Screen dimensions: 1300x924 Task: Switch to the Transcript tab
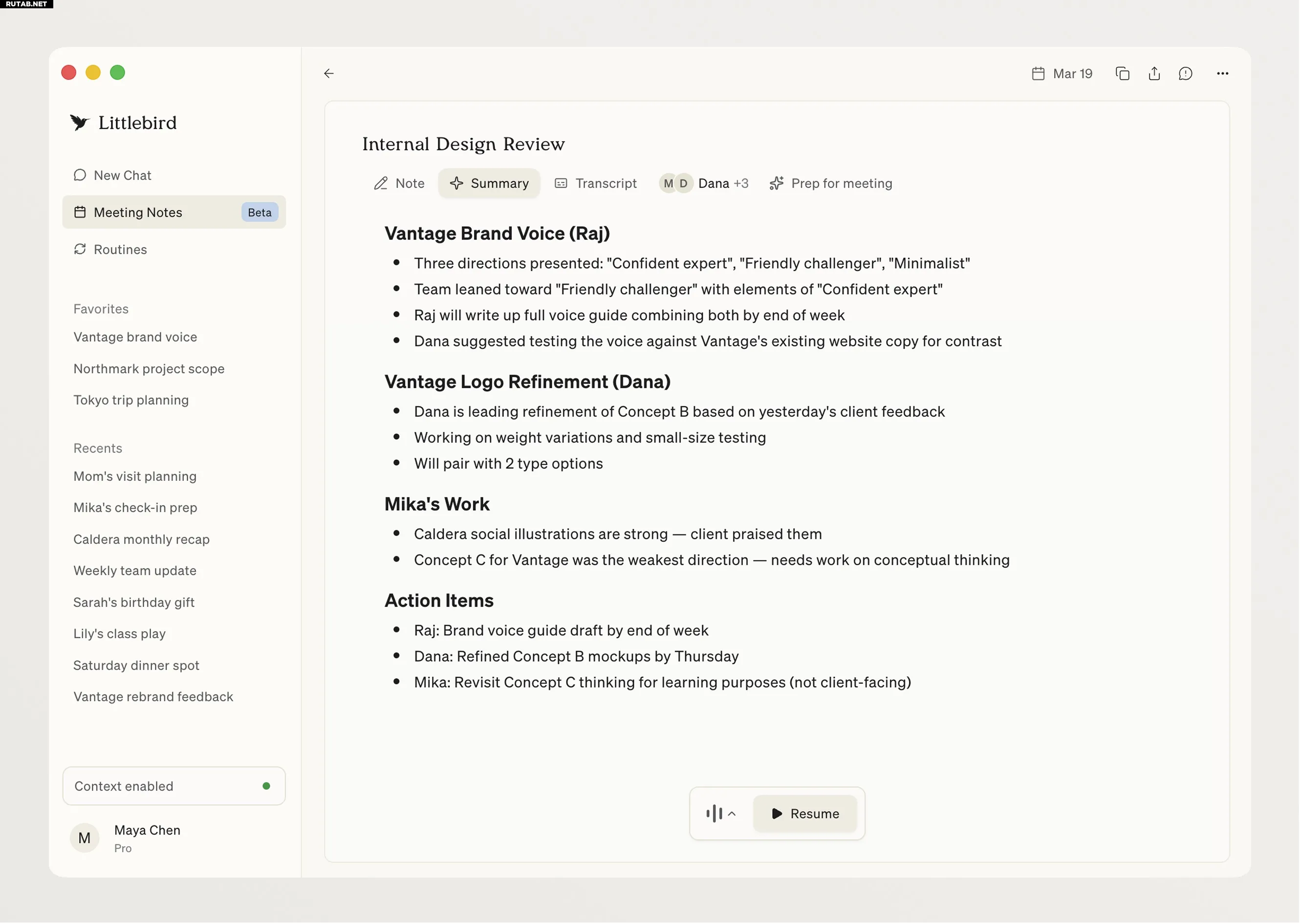click(596, 183)
